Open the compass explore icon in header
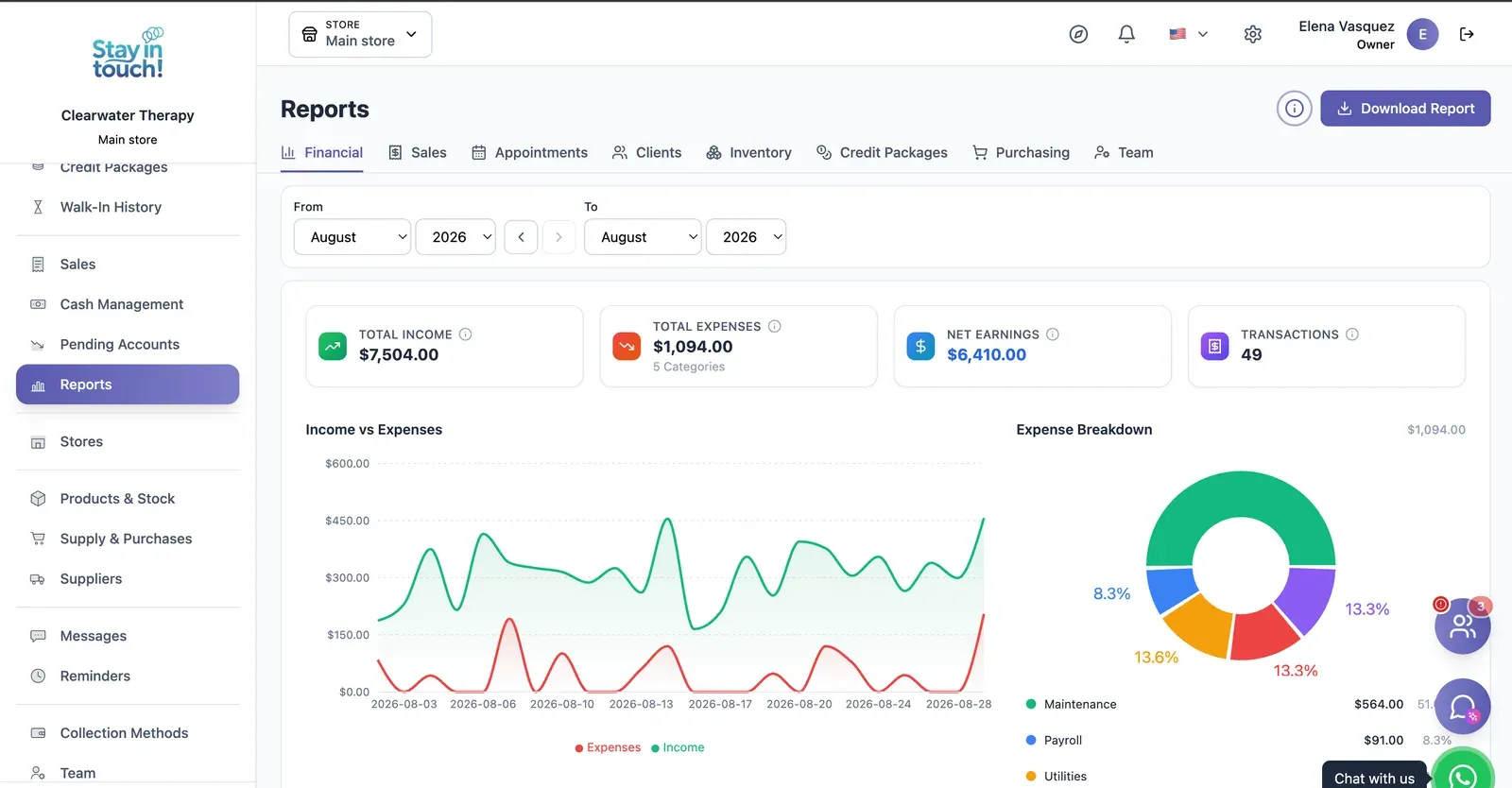1512x788 pixels. pos(1078,34)
